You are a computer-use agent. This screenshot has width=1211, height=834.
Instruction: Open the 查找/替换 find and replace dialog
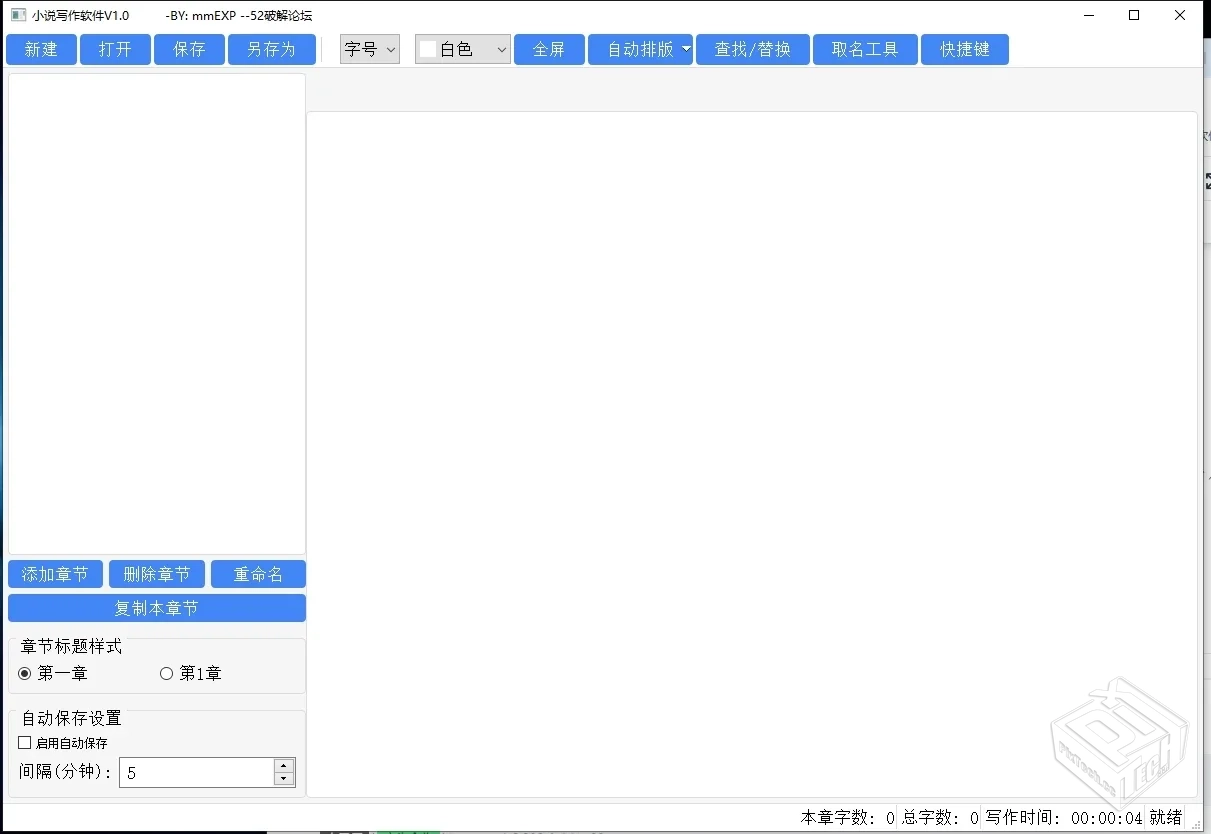(752, 49)
